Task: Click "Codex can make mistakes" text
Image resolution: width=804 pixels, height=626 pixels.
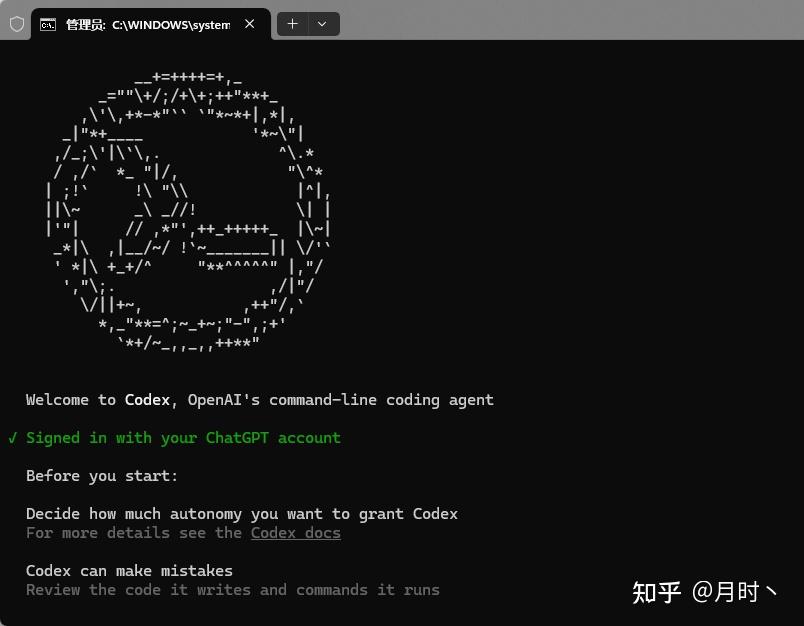Action: coord(129,571)
